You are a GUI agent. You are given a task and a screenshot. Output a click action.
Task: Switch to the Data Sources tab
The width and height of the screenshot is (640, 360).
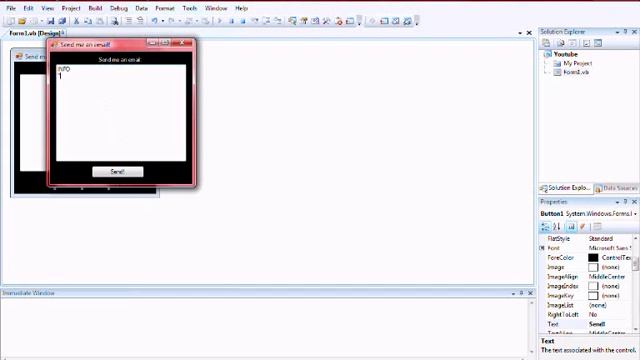tap(616, 188)
